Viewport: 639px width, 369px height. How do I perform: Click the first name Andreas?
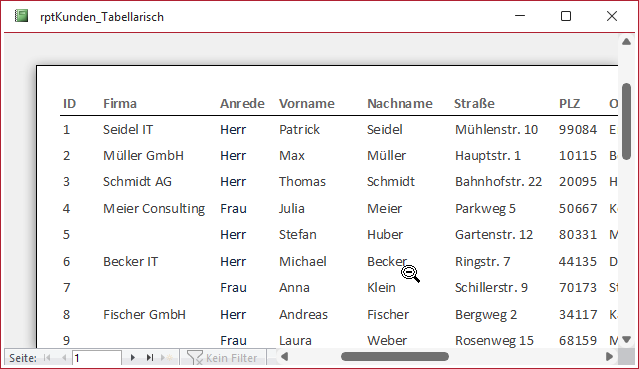[303, 315]
